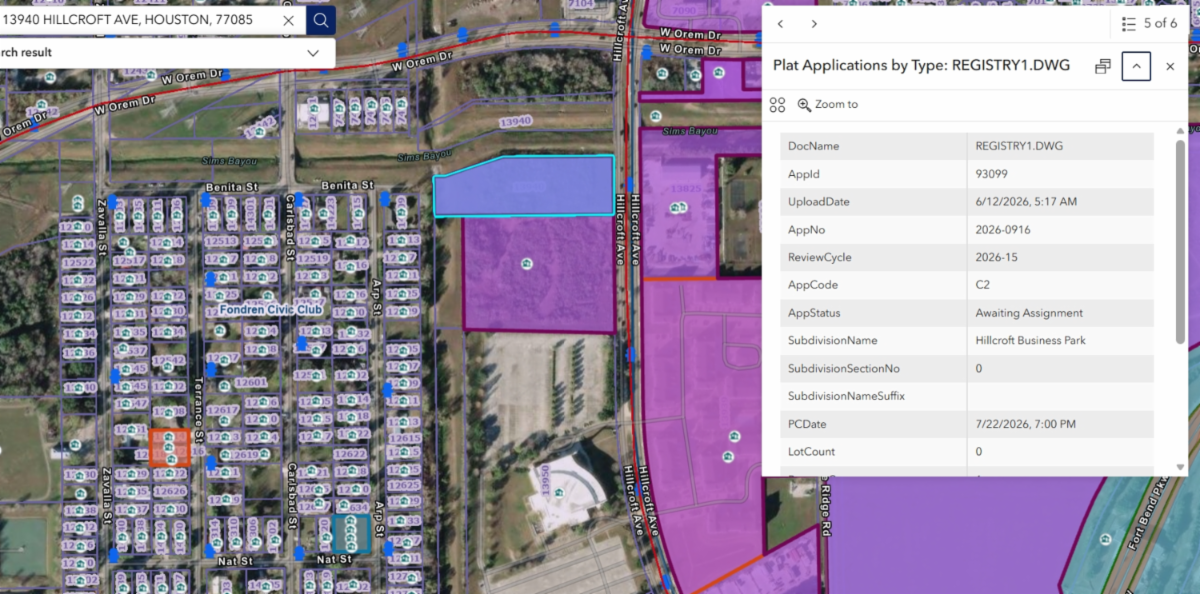Screen dimensions: 1200x594
Task: Select the DocName value REGISTRY1.DWG
Action: [1019, 146]
